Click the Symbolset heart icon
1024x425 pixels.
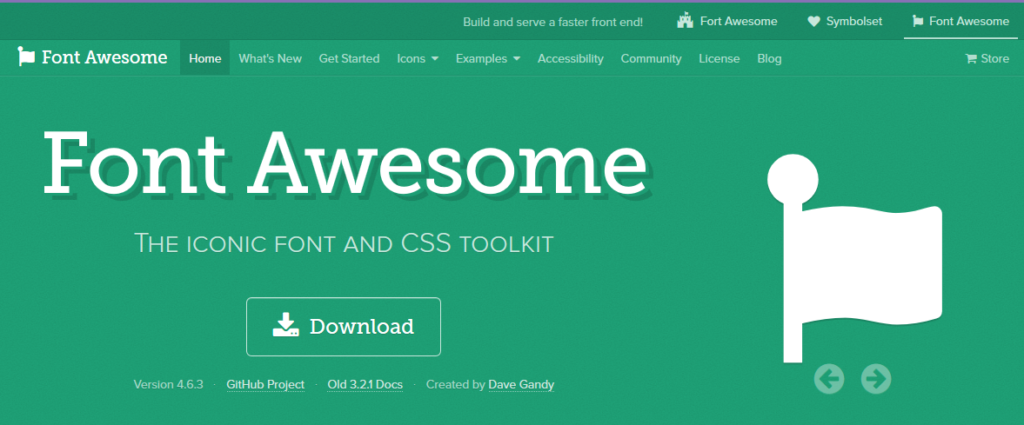coord(813,22)
